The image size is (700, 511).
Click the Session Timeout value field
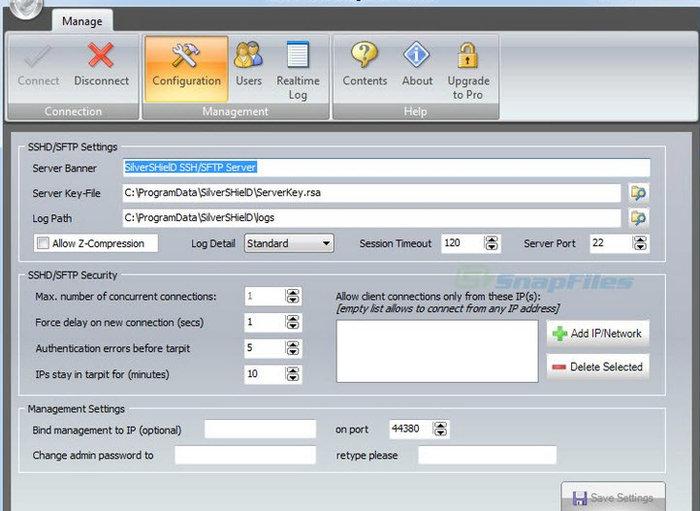click(x=463, y=243)
